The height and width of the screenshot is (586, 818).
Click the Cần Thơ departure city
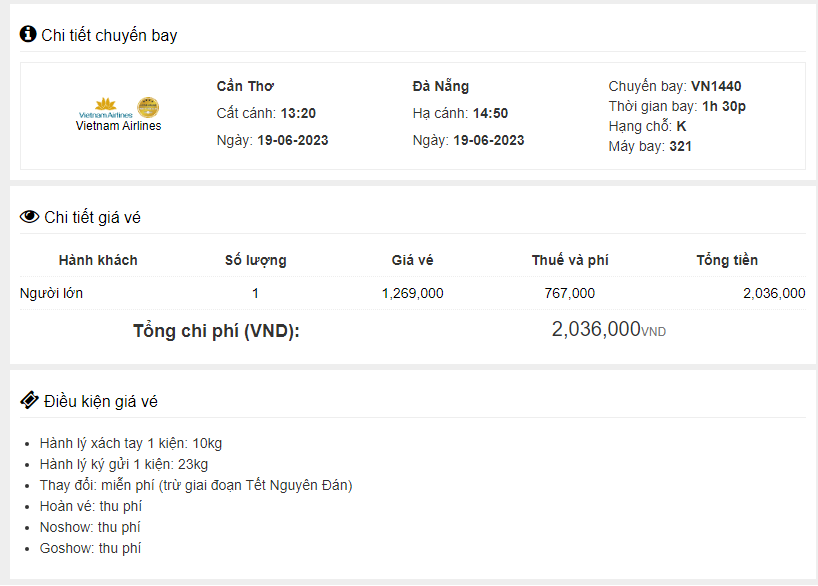[x=245, y=86]
